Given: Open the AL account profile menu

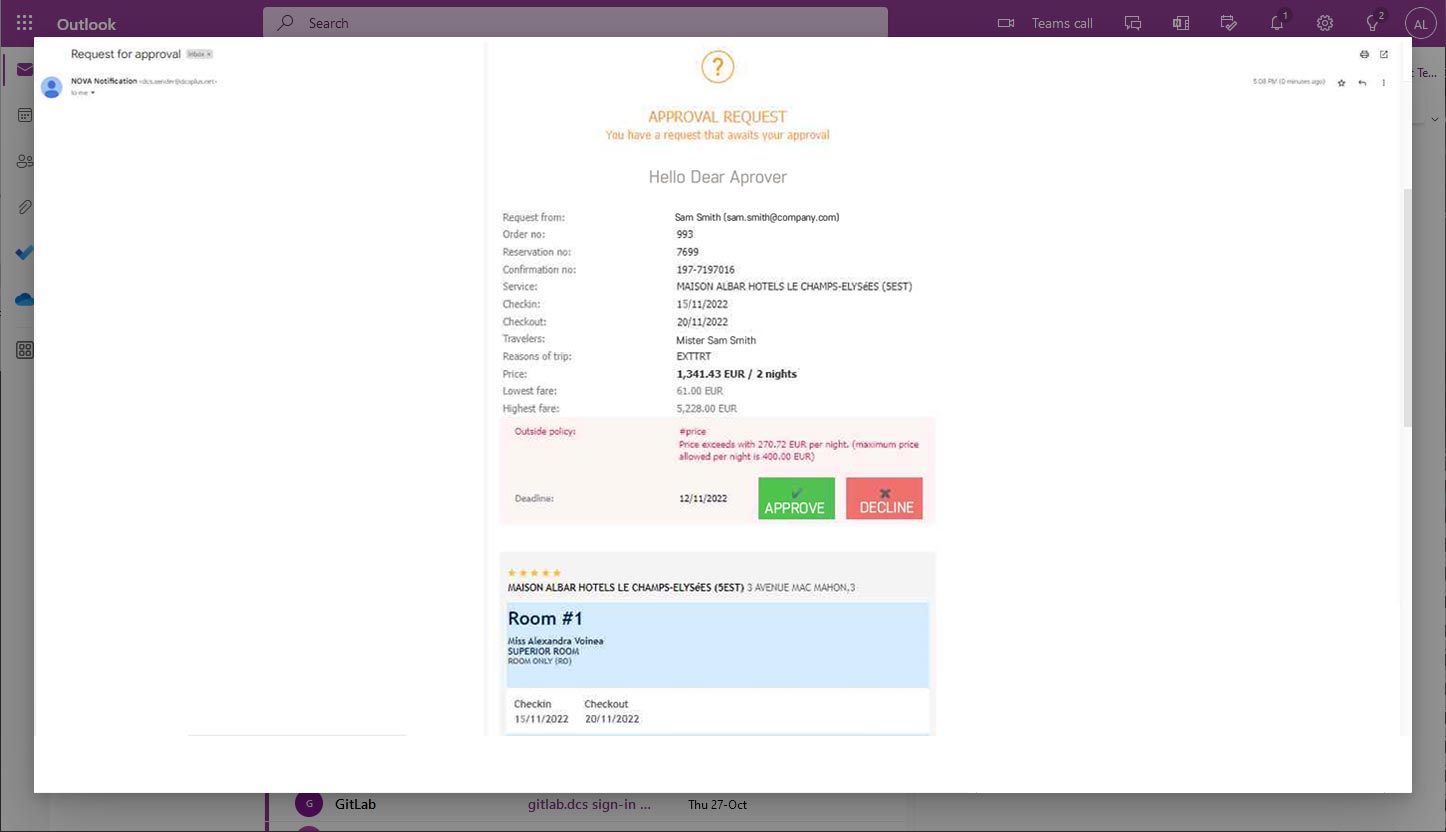Looking at the screenshot, I should [x=1420, y=23].
